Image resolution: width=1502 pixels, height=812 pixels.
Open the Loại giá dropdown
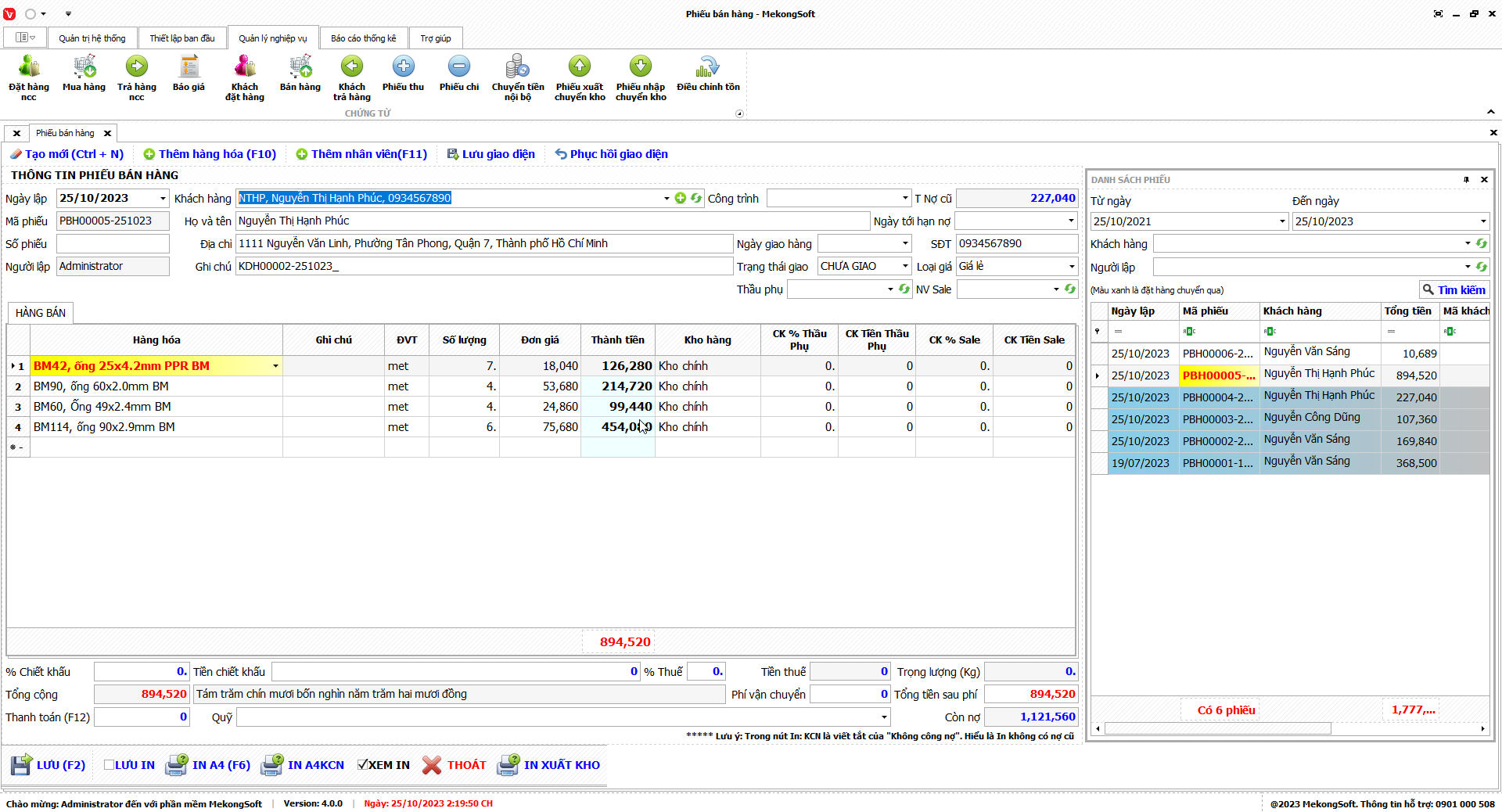(x=1071, y=267)
